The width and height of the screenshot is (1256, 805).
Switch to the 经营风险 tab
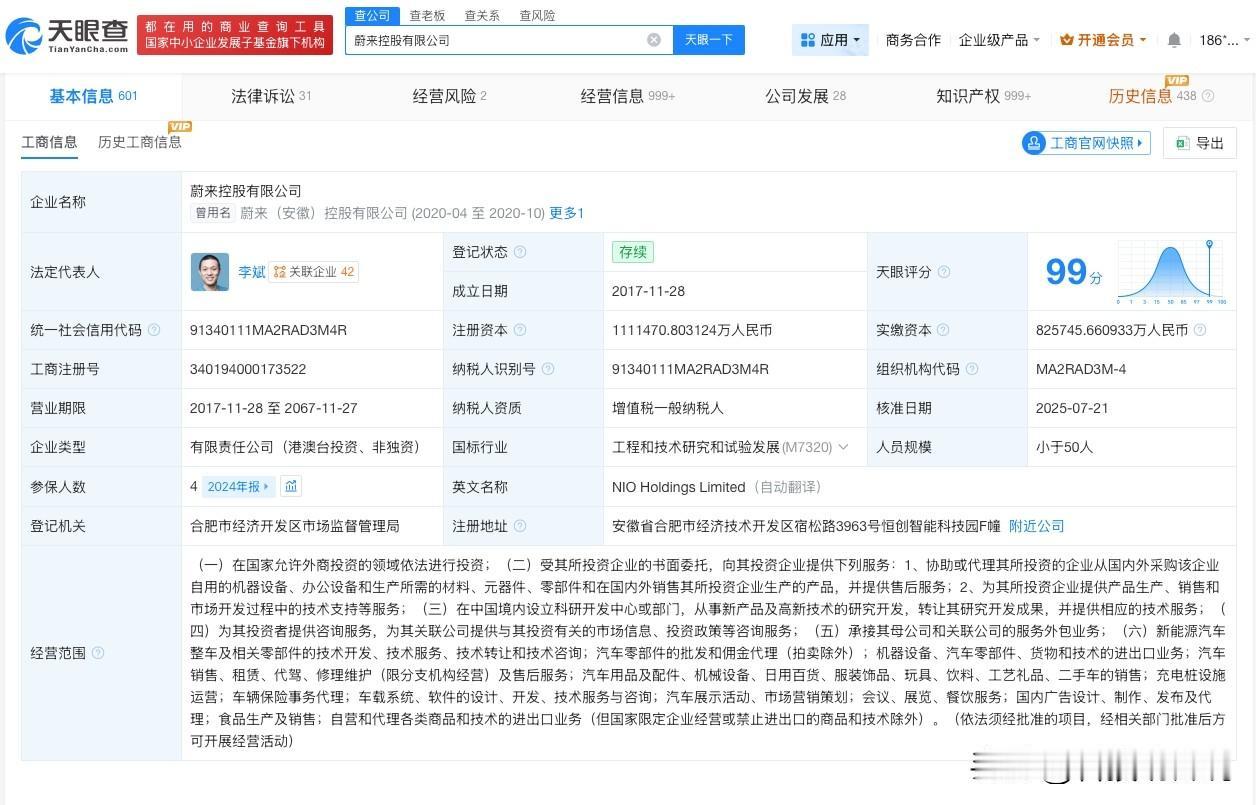point(449,96)
